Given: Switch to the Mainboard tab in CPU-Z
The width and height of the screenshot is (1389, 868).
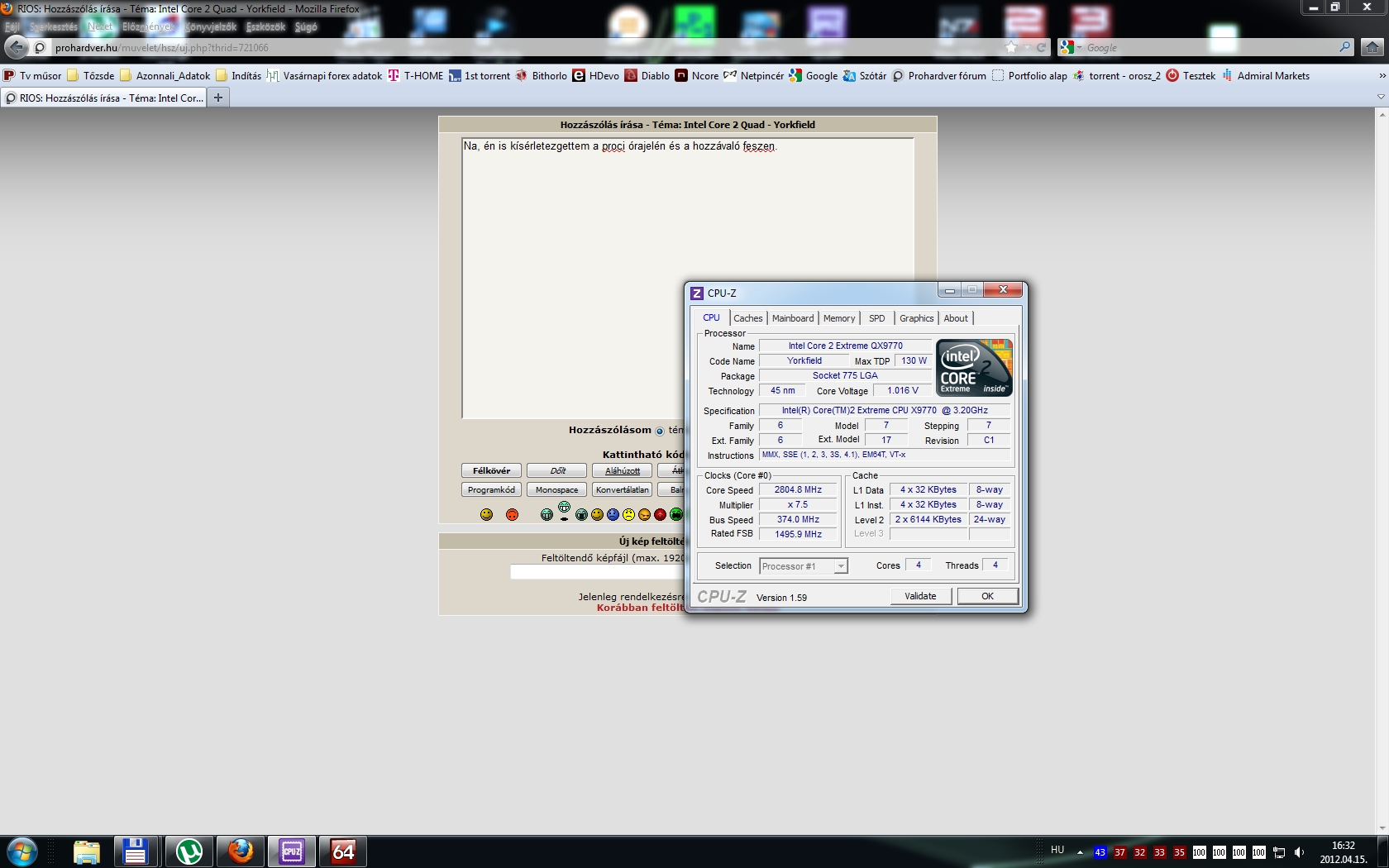Looking at the screenshot, I should pyautogui.click(x=793, y=318).
